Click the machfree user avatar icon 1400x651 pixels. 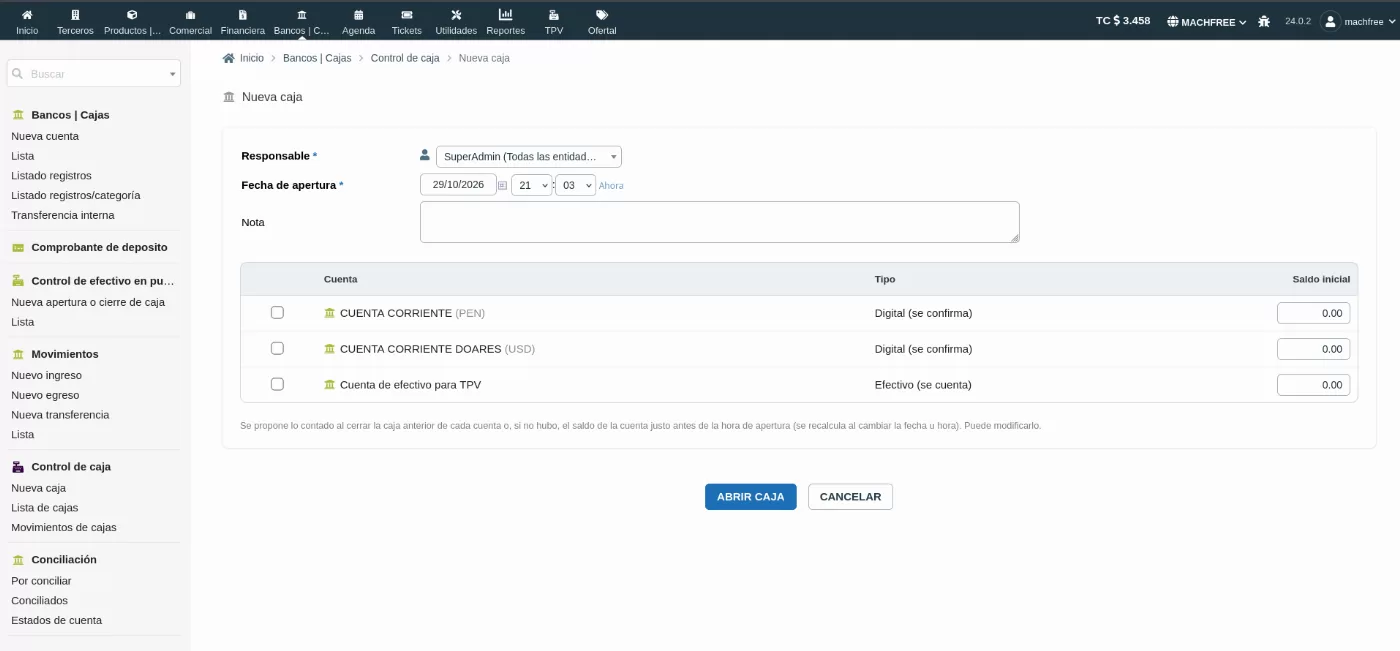tap(1330, 21)
